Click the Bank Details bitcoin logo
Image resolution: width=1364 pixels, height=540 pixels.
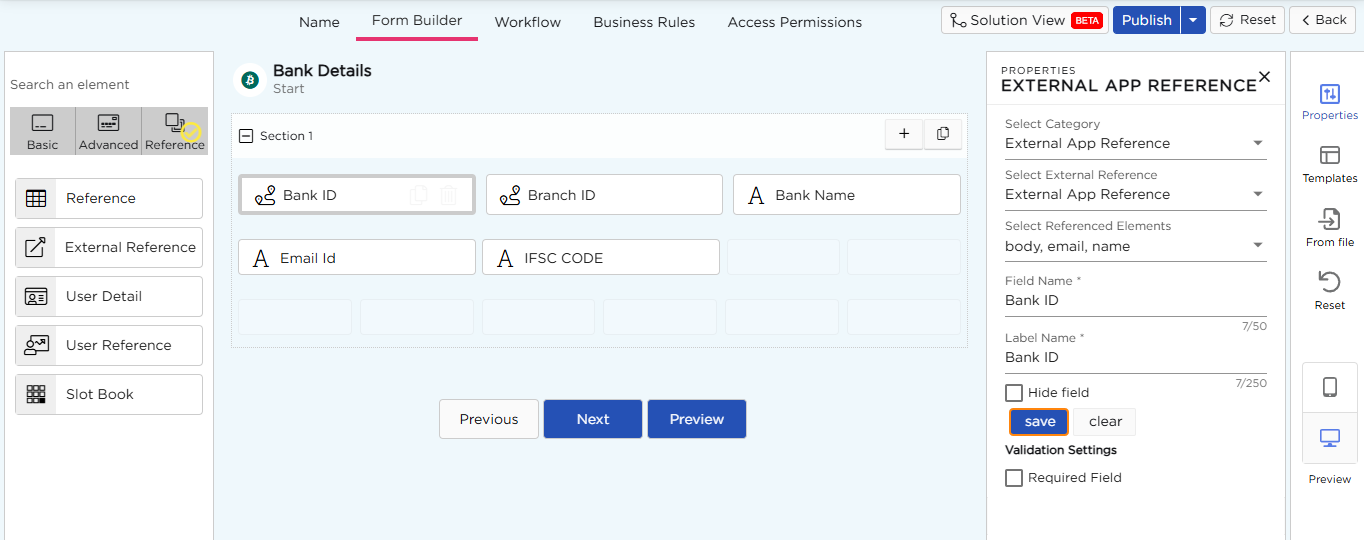(249, 79)
